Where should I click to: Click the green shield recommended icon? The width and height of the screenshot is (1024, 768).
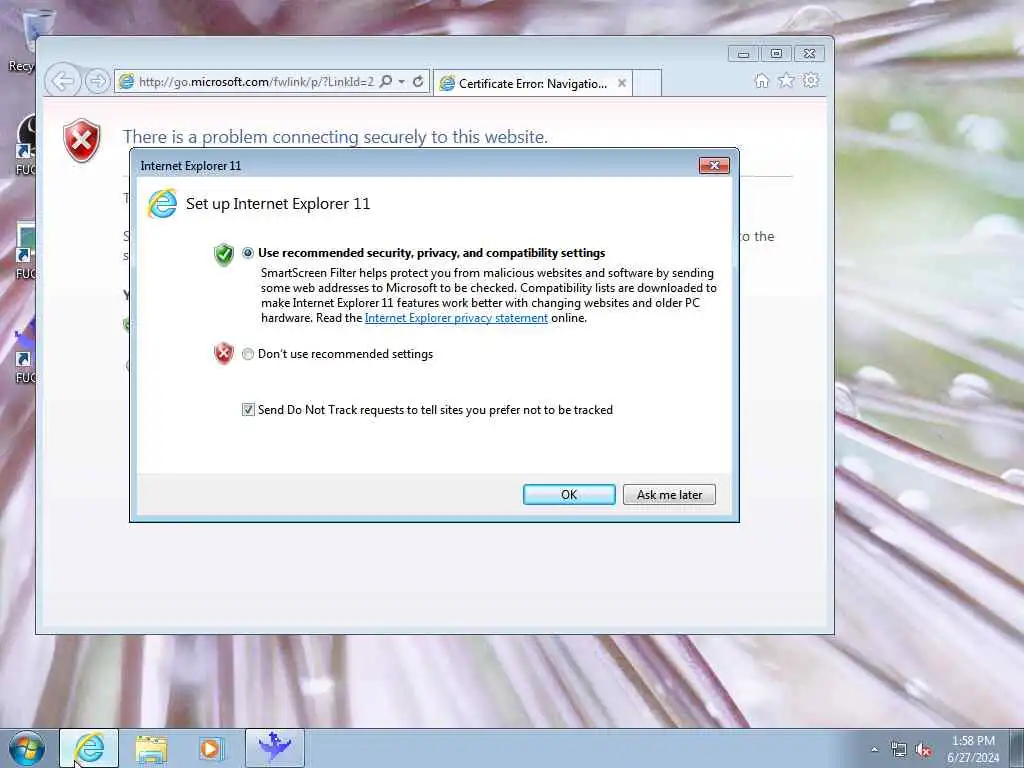coord(223,255)
